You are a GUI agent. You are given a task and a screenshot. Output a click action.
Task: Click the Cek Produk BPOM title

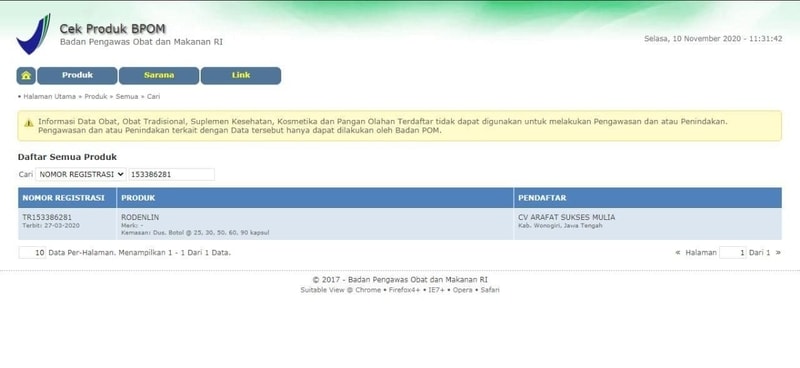pos(112,29)
